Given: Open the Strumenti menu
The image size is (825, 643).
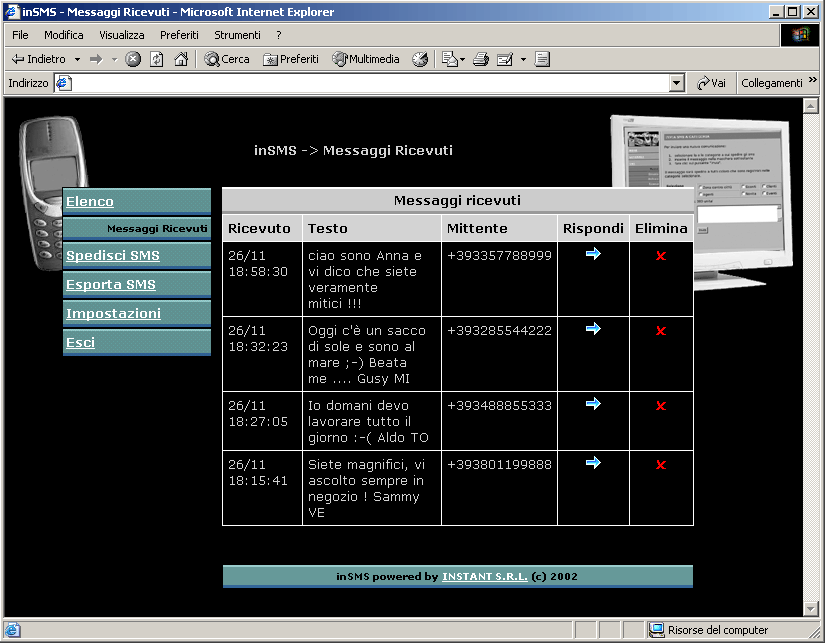Looking at the screenshot, I should point(237,35).
